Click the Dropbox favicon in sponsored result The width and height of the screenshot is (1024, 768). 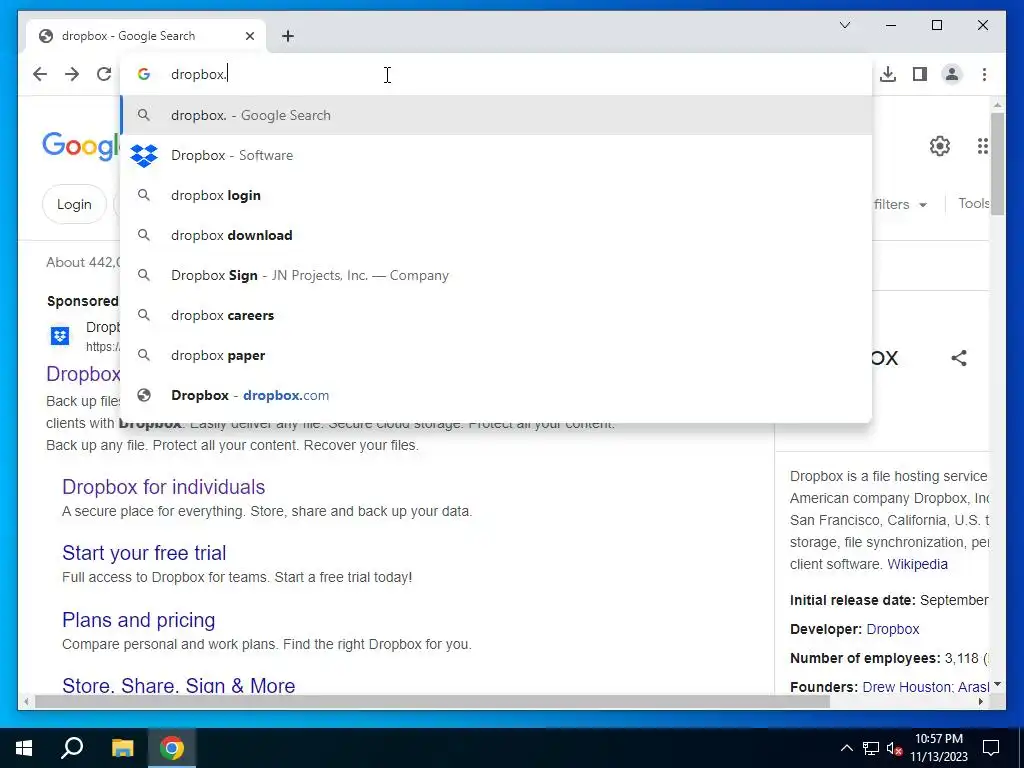pyautogui.click(x=60, y=336)
